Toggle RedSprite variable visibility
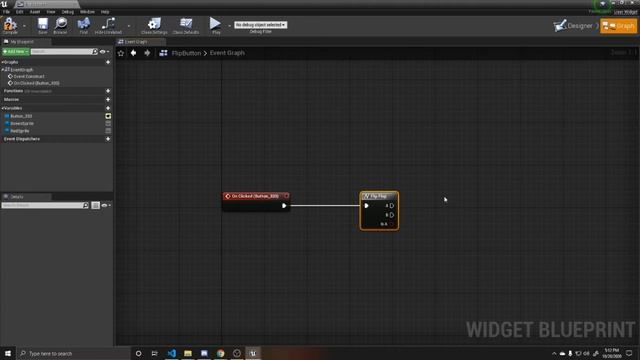The width and height of the screenshot is (640, 360). (108, 131)
